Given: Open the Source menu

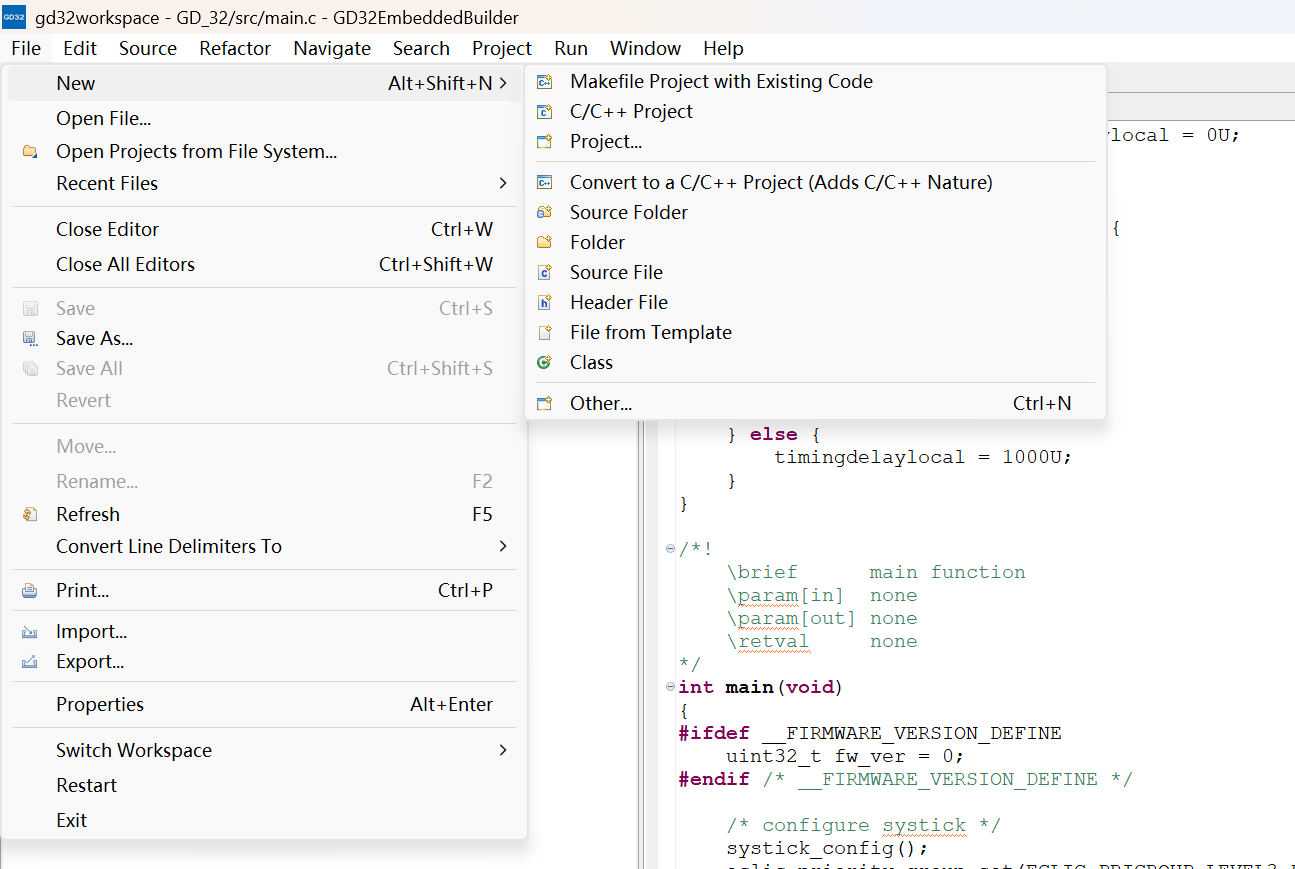Looking at the screenshot, I should (148, 48).
